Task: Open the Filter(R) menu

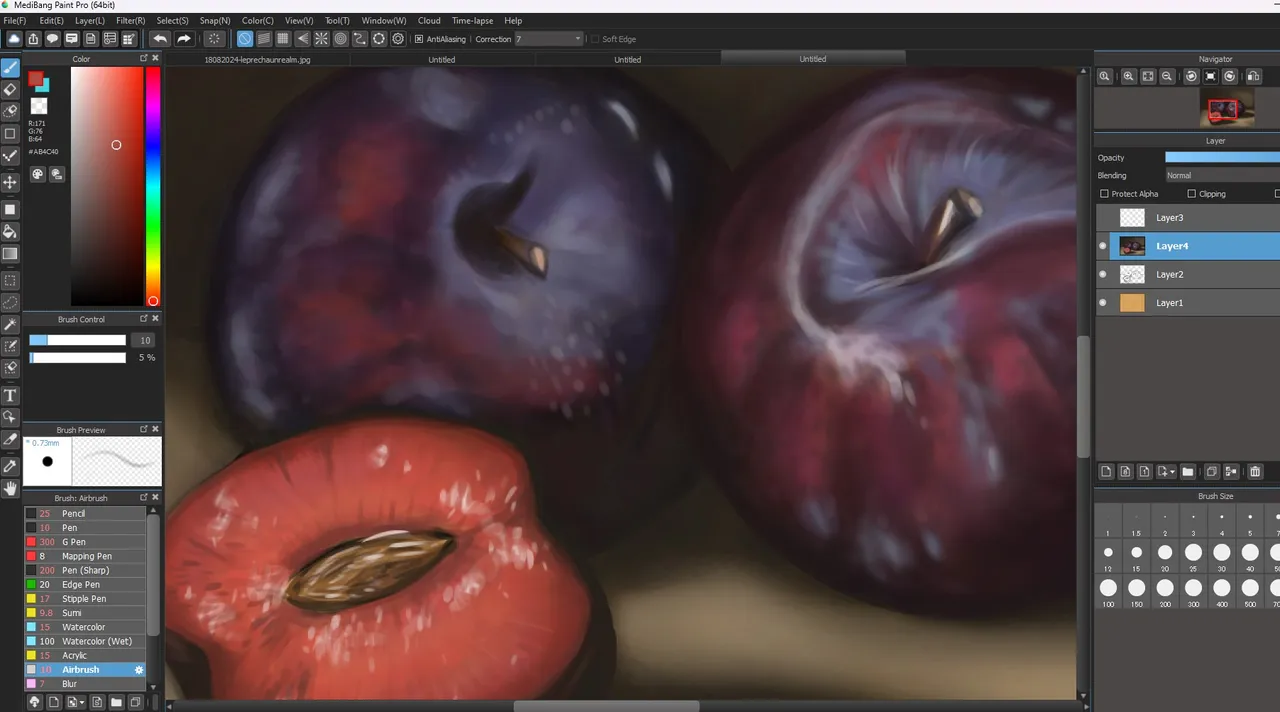Action: 130,20
